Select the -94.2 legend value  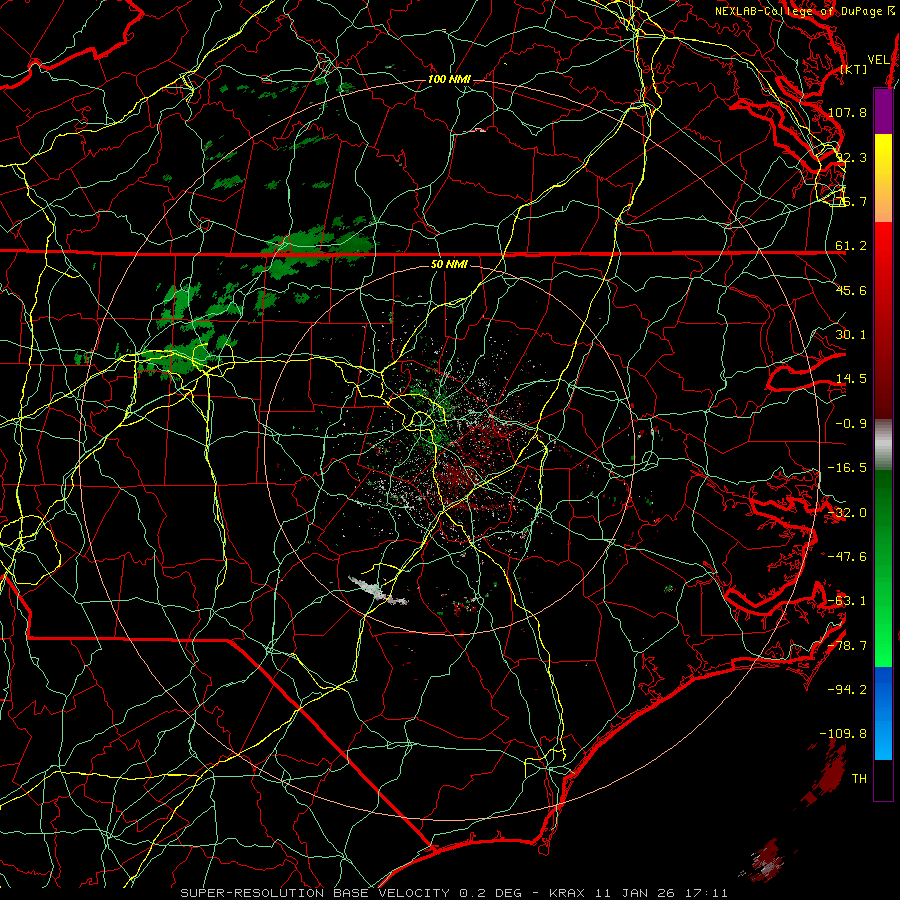[847, 689]
